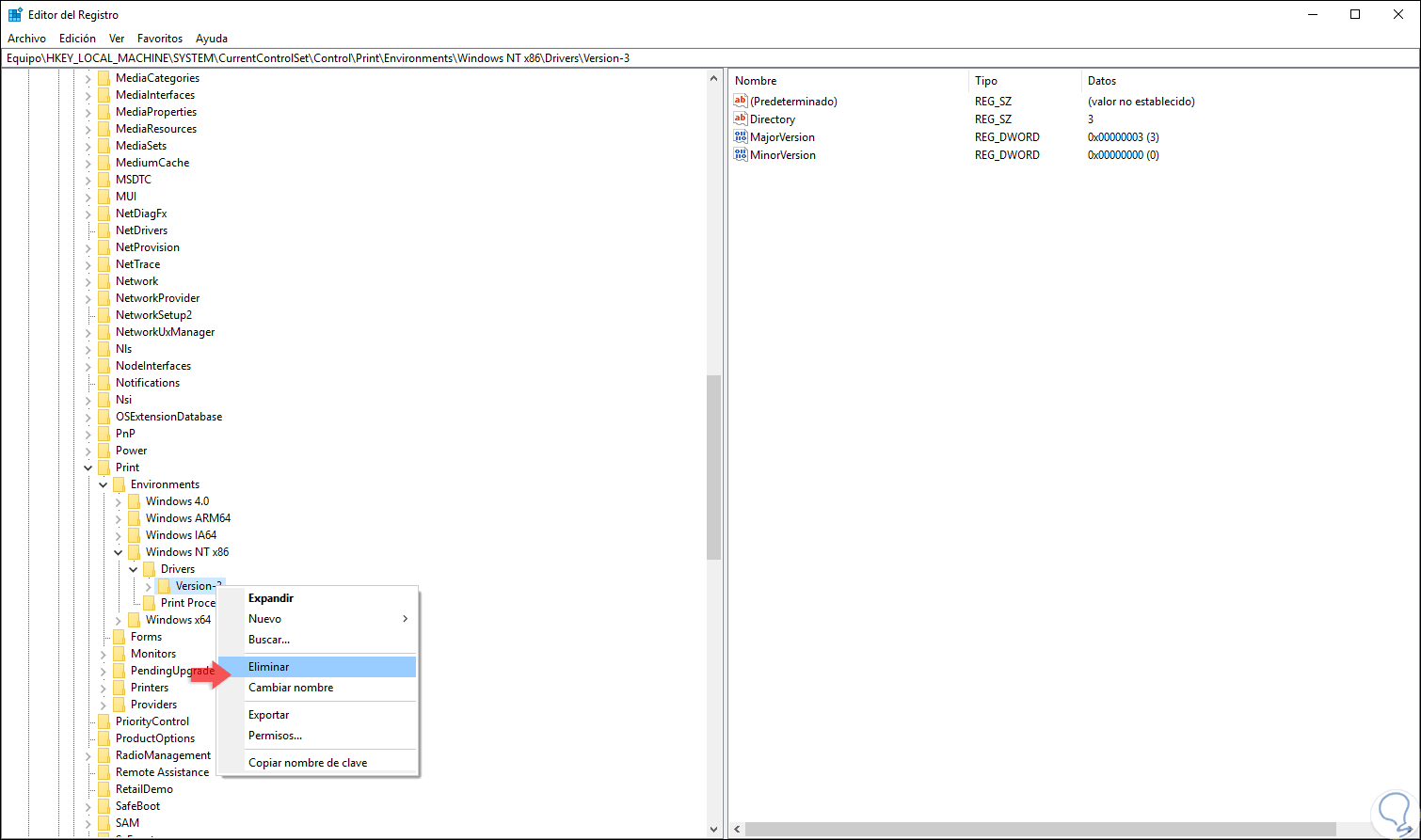Click the folder icon for RetailDemo
Image resolution: width=1421 pixels, height=840 pixels.
pyautogui.click(x=104, y=789)
